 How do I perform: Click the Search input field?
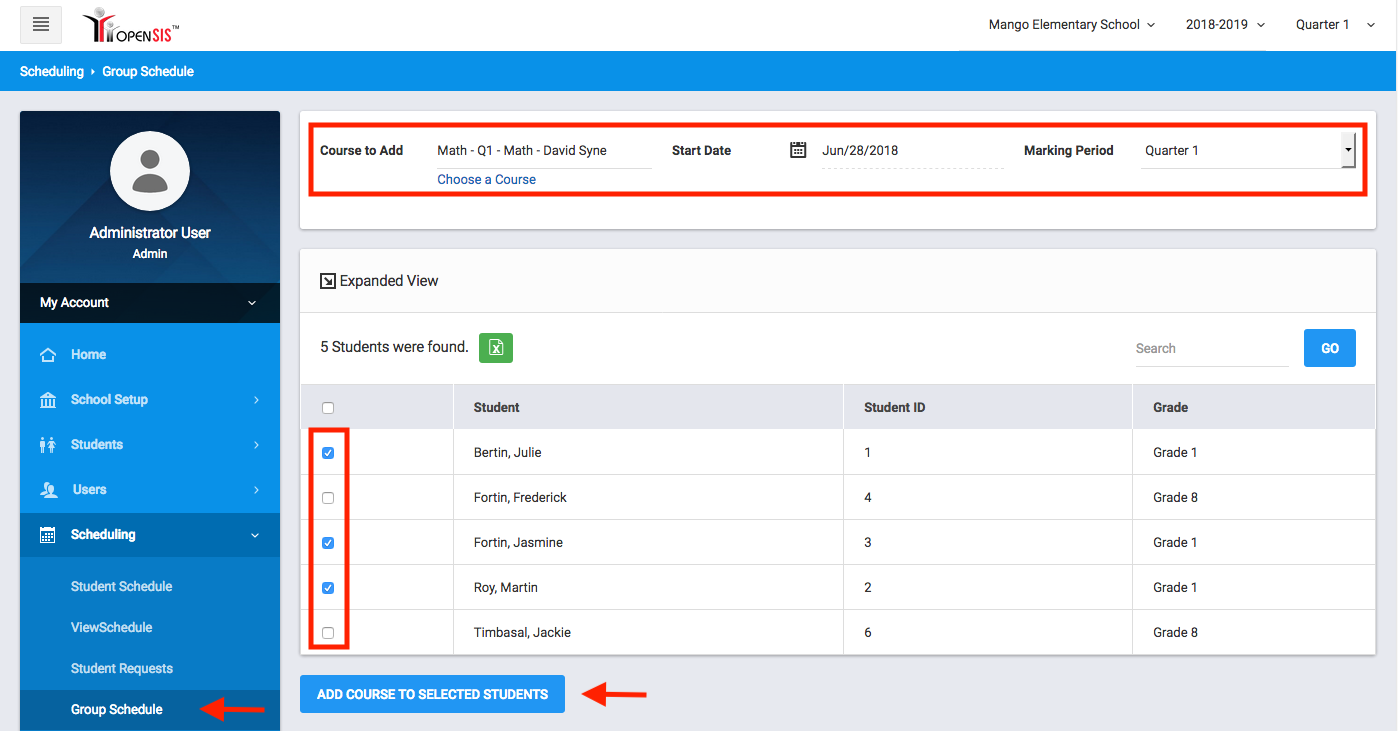click(1211, 349)
